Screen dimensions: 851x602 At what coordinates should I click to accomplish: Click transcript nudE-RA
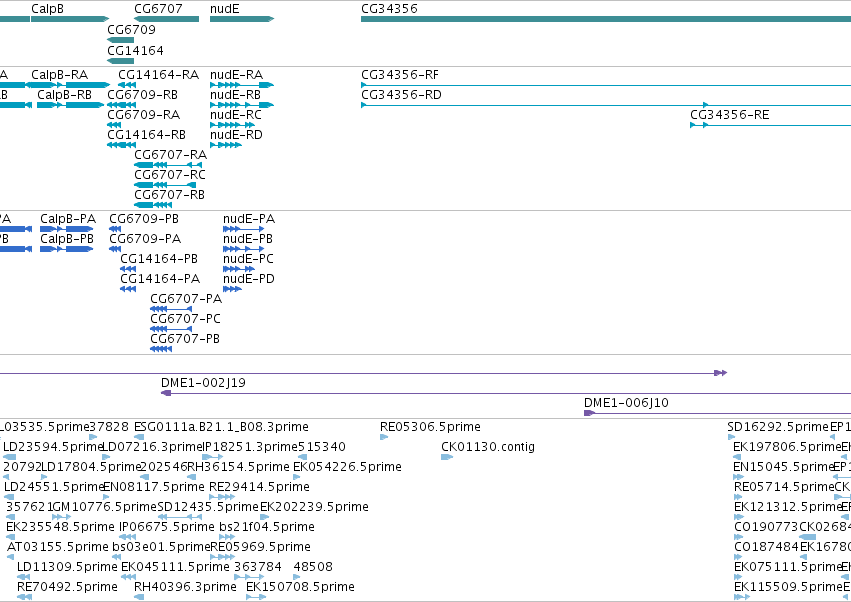pyautogui.click(x=237, y=74)
